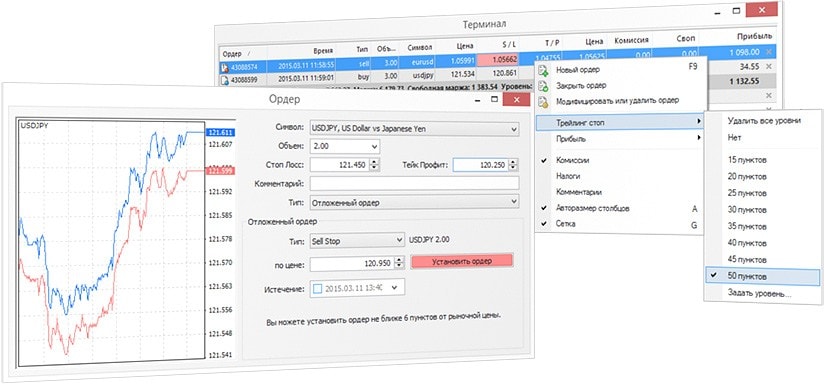
Task: Select Нет in trailing stop submenu
Action: coord(734,138)
